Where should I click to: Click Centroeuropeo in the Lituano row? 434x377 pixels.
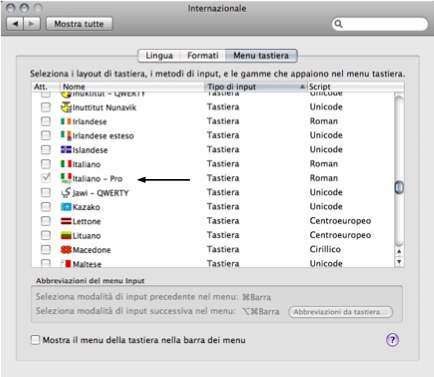(340, 235)
